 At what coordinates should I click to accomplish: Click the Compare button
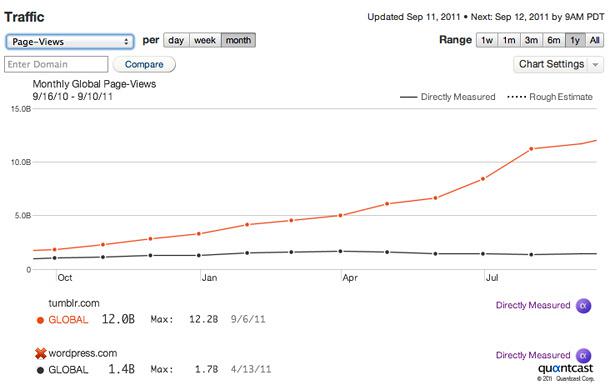tap(144, 64)
